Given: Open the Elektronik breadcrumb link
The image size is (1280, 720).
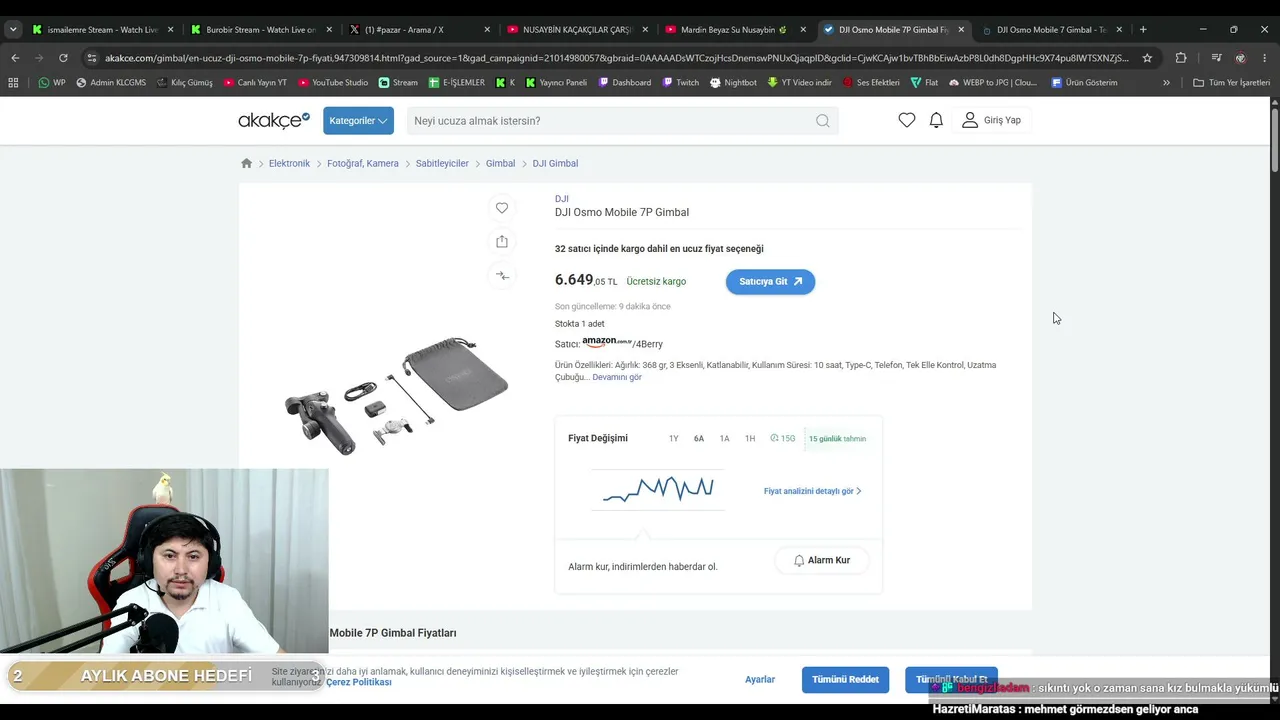Looking at the screenshot, I should tap(289, 163).
